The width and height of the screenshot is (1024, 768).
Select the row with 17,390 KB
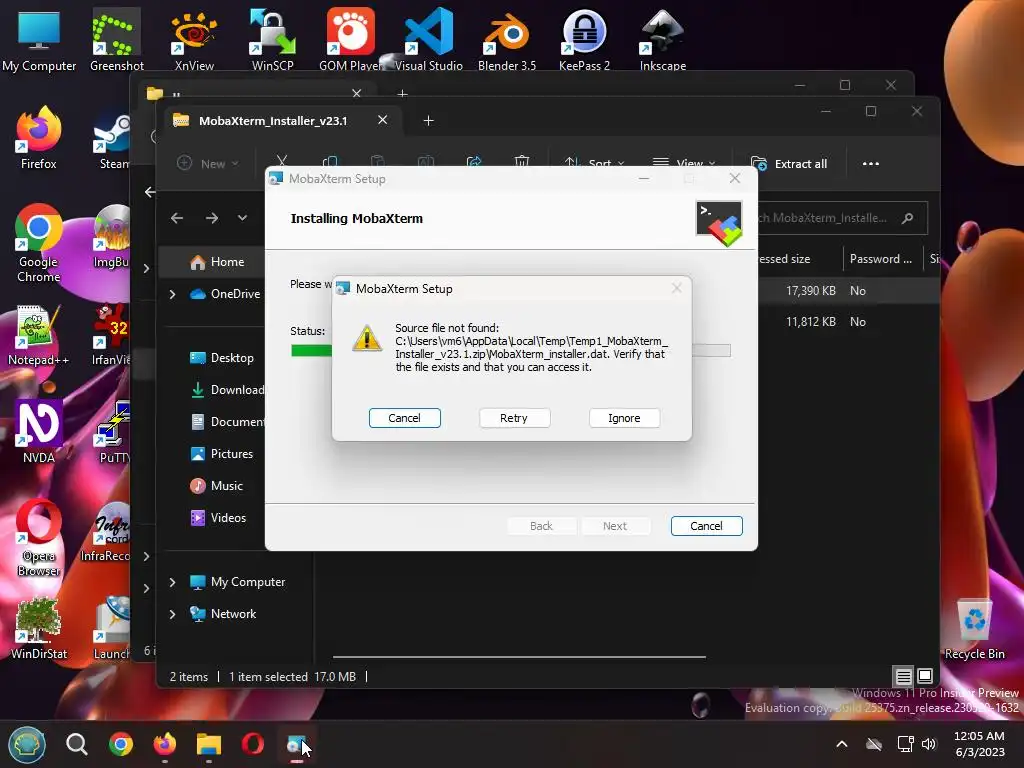(x=849, y=291)
